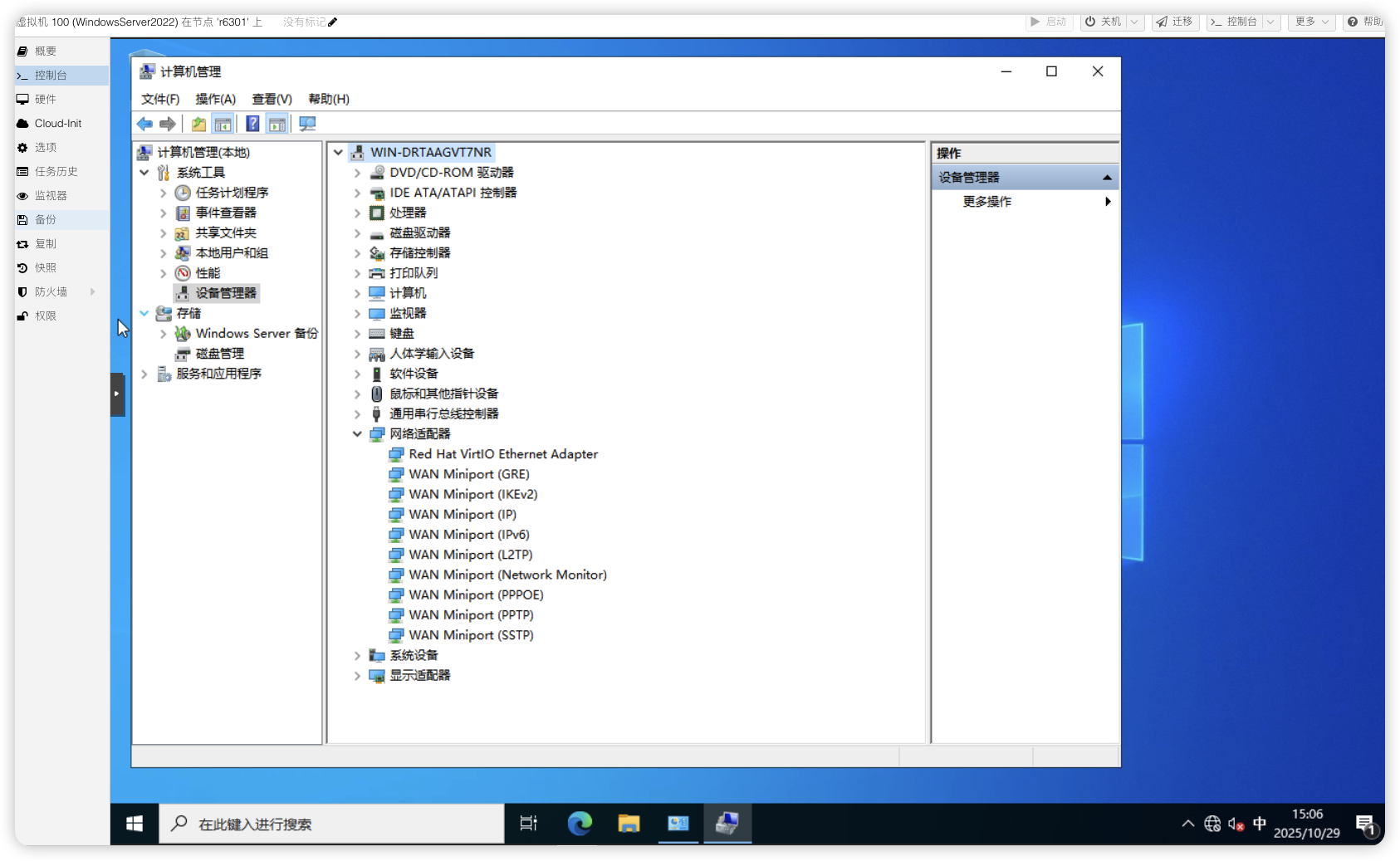
Task: Click the blue back arrow in toolbar
Action: click(x=144, y=125)
